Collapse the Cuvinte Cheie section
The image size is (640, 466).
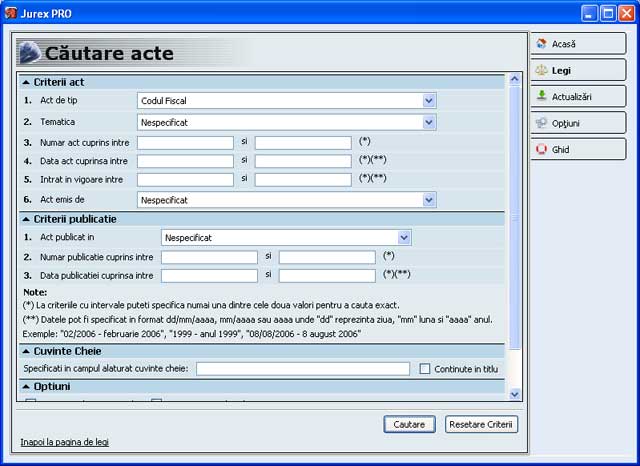point(26,351)
